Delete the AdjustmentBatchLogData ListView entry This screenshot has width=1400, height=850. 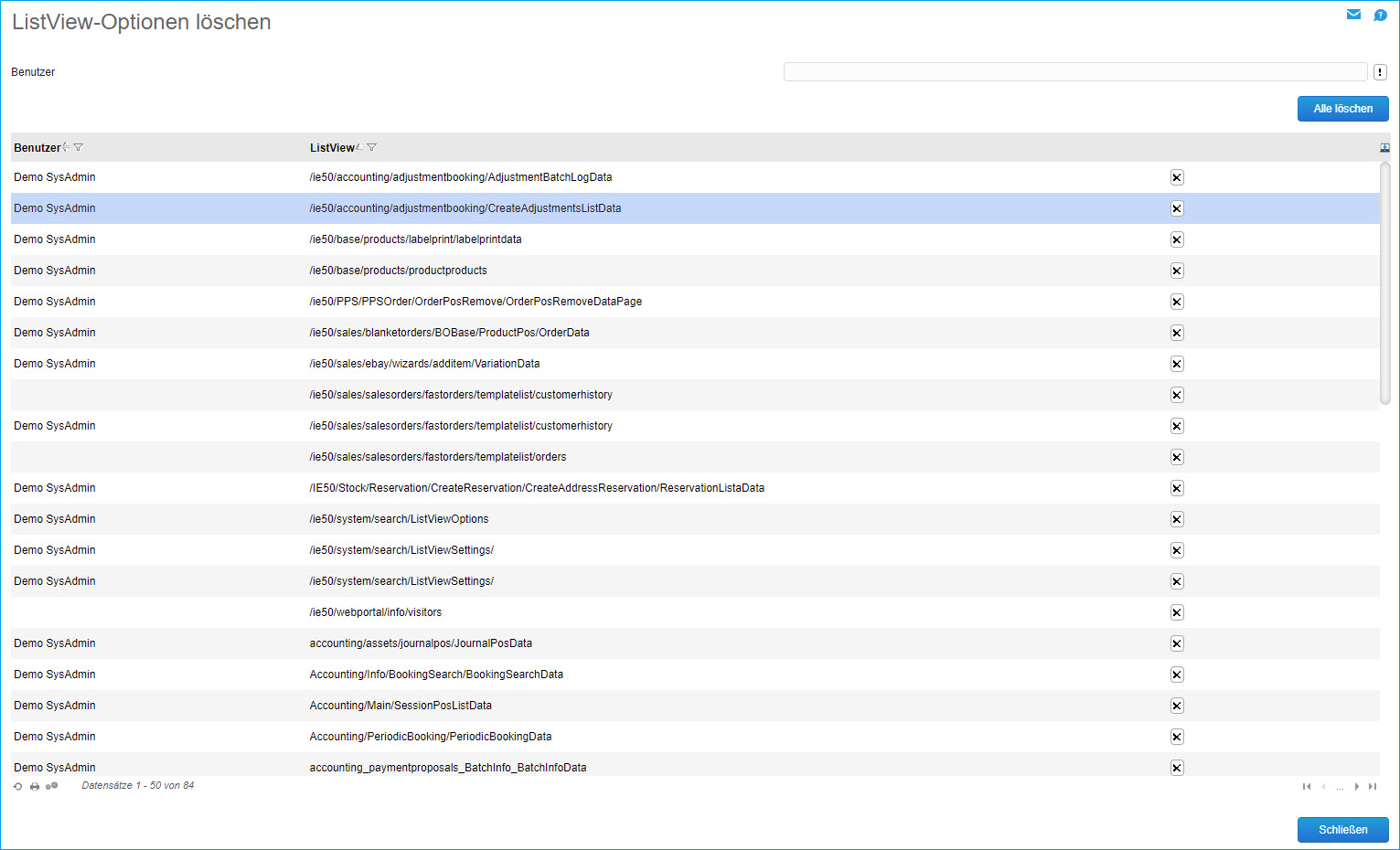[1177, 177]
